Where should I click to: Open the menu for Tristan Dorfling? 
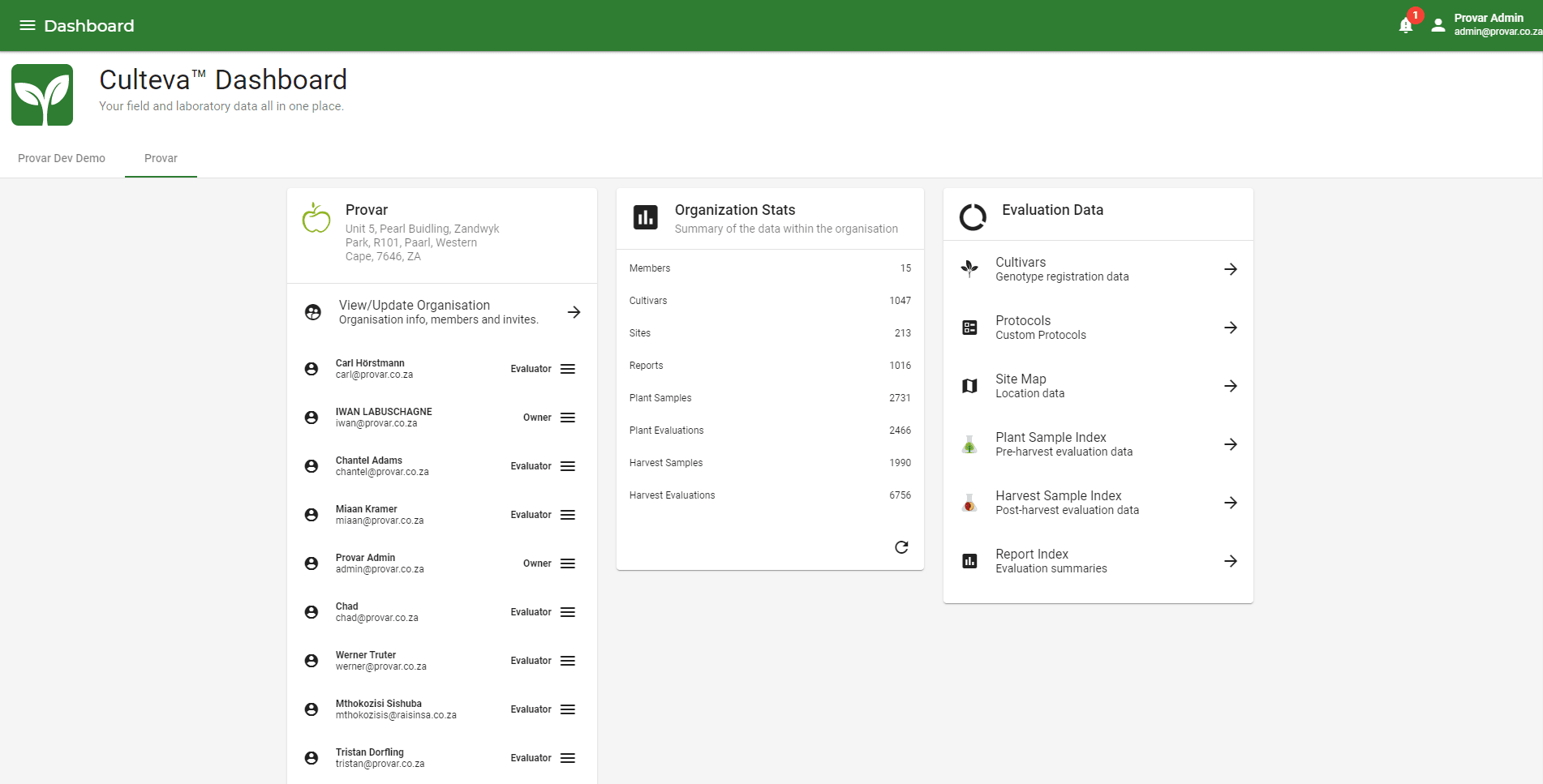(568, 758)
